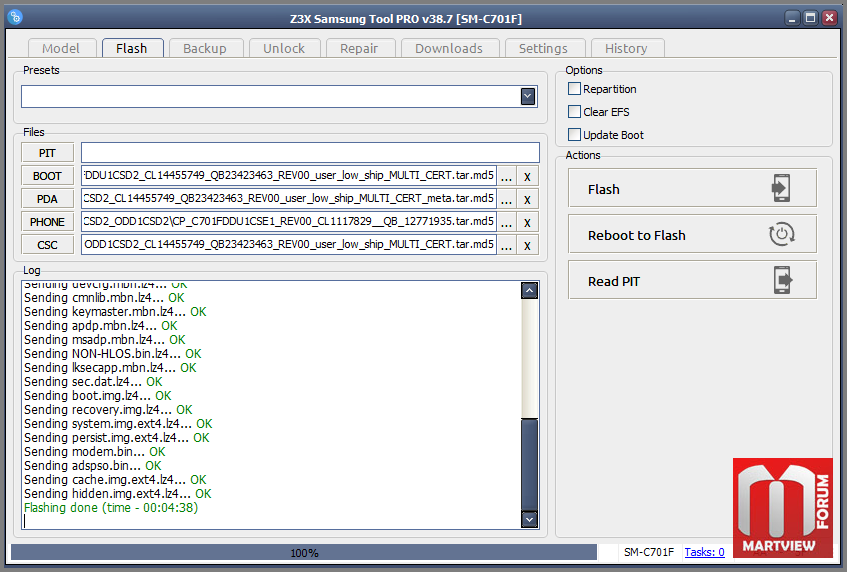The height and width of the screenshot is (572, 847).
Task: Click the 'Flashing done' log line
Action: [111, 508]
